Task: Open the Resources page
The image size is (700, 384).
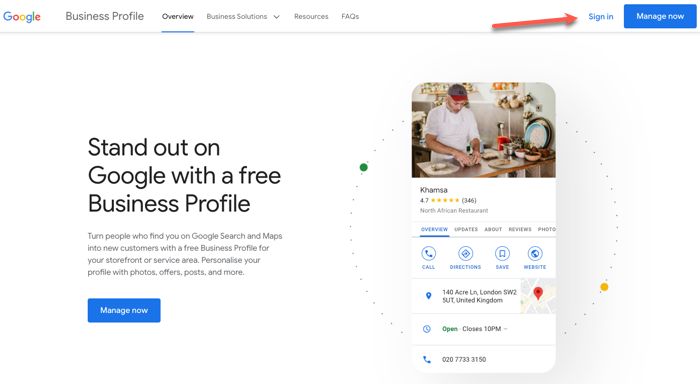Action: tap(311, 17)
